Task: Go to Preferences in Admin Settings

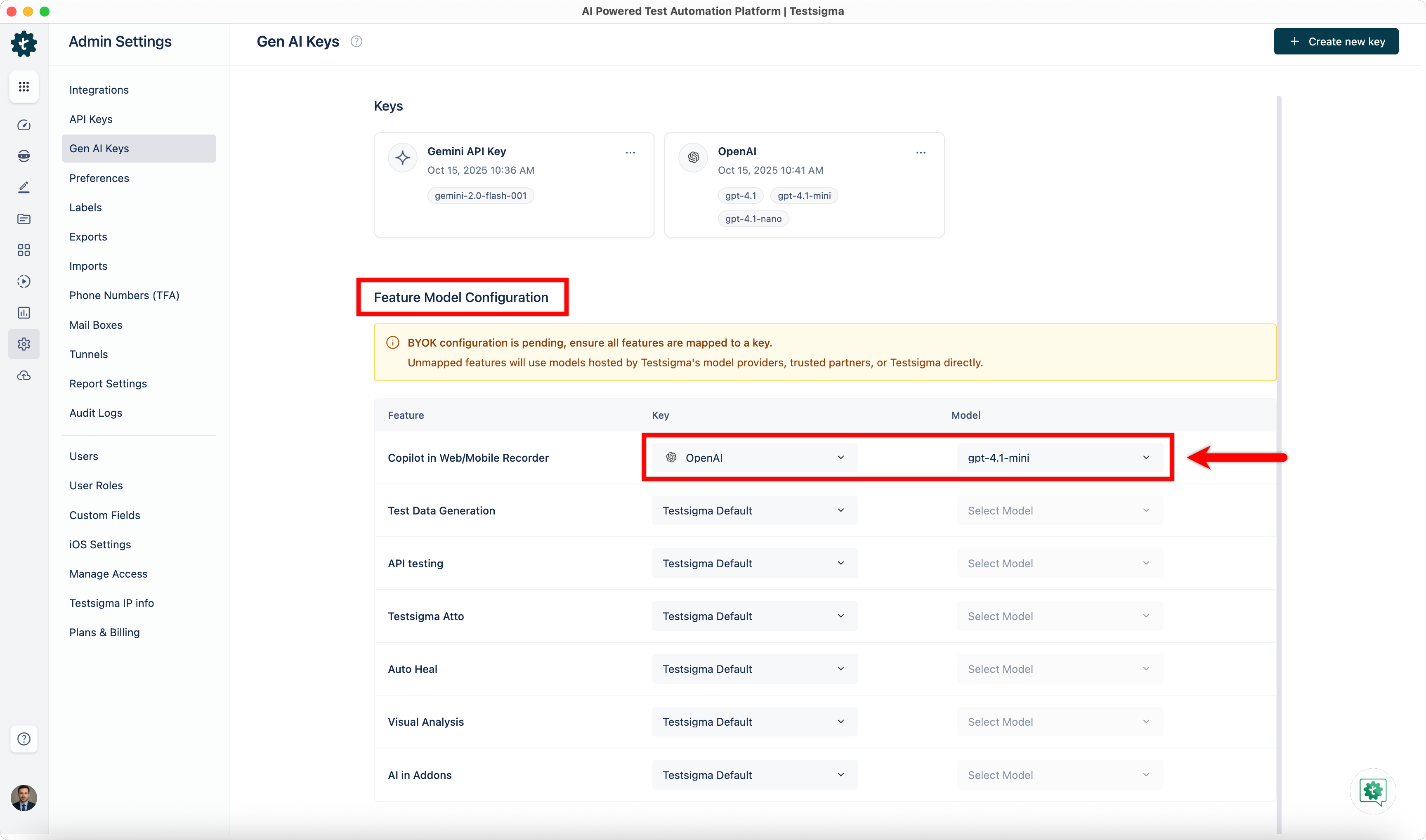Action: click(99, 178)
